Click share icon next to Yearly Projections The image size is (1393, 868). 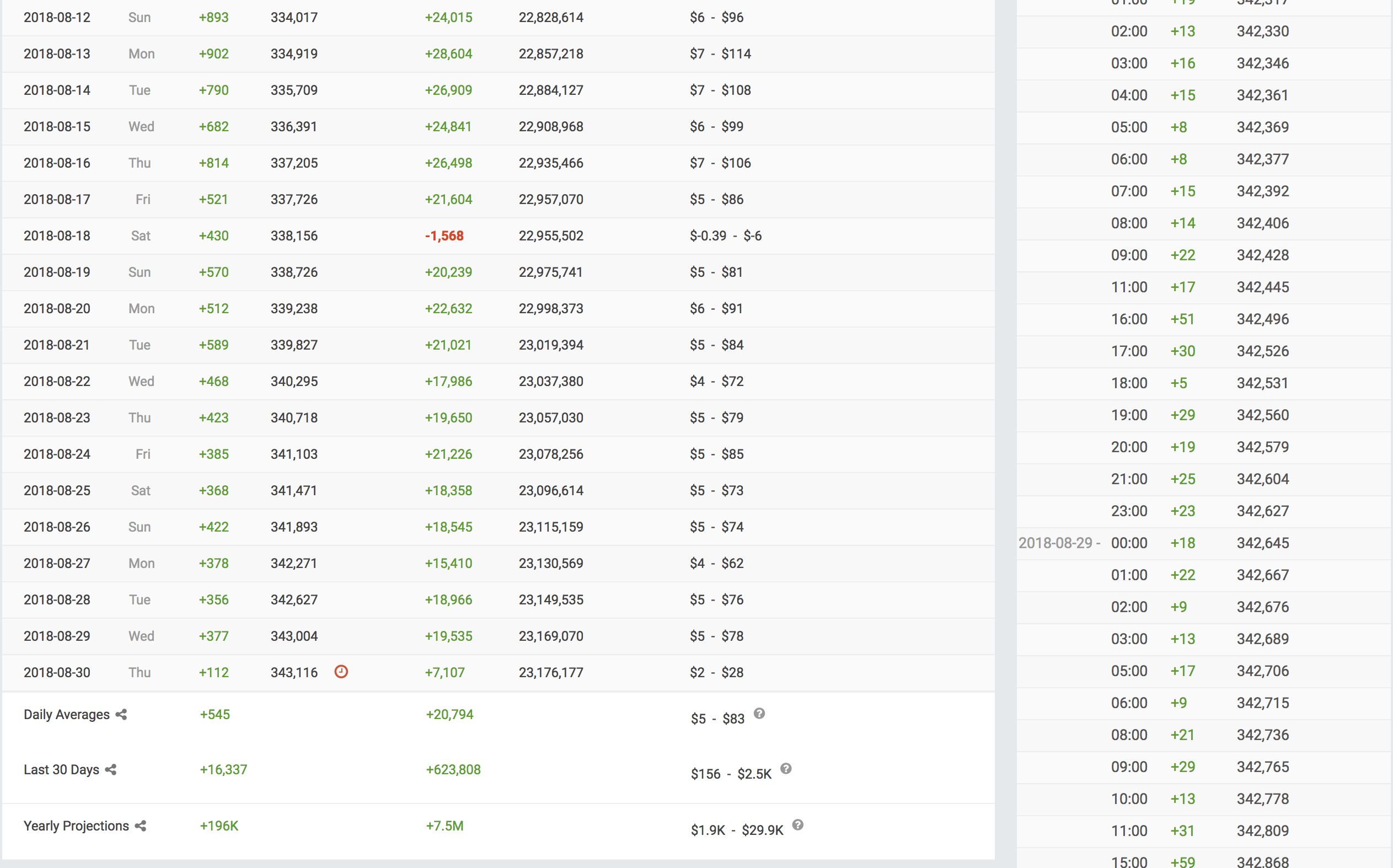(141, 826)
